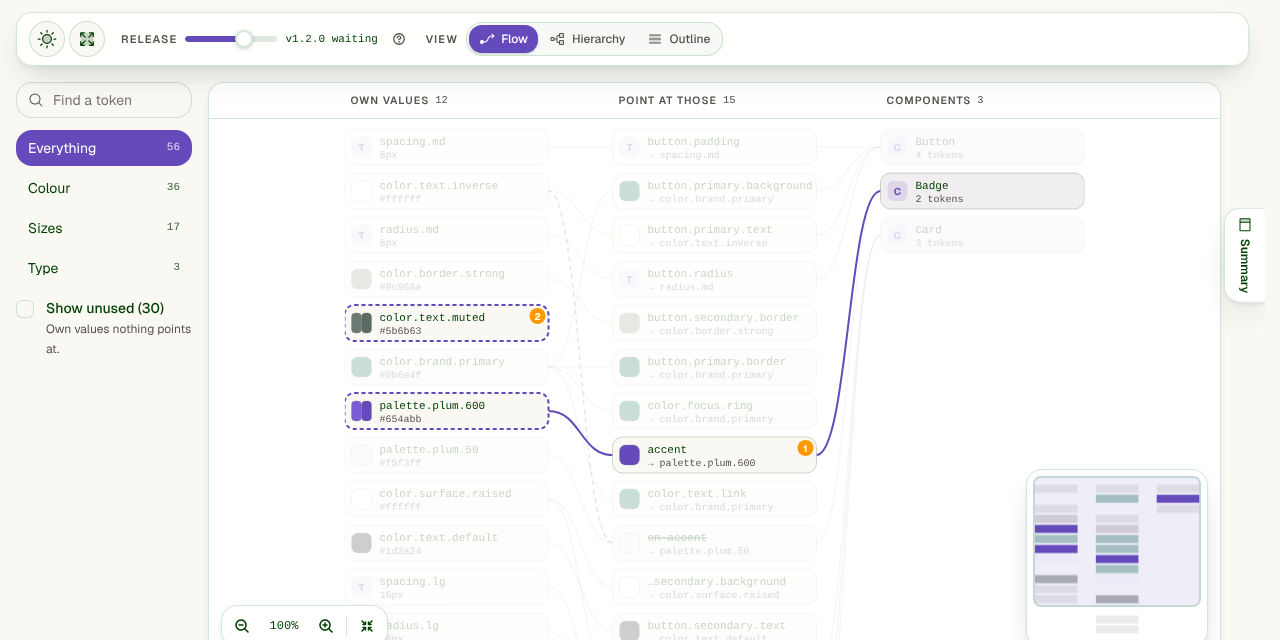Viewport: 1280px width, 640px height.
Task: Select the button.primary.background alias node
Action: [x=715, y=192]
